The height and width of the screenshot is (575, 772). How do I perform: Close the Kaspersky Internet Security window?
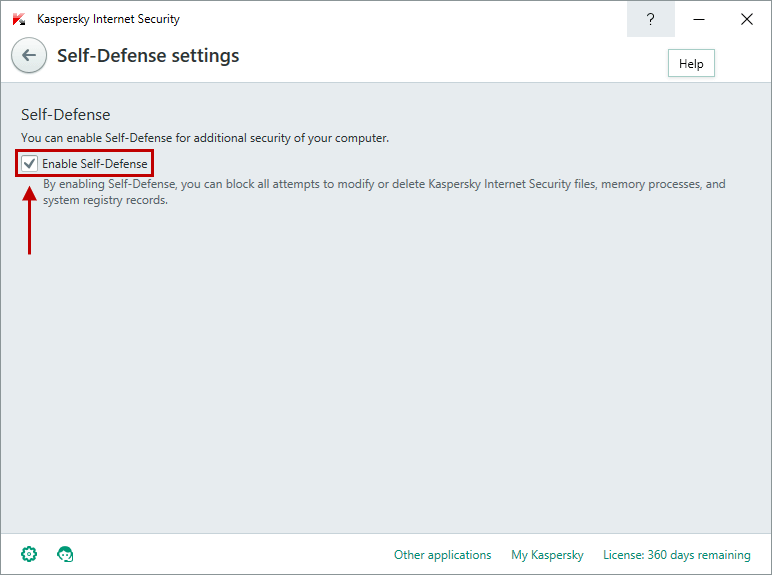tap(746, 19)
